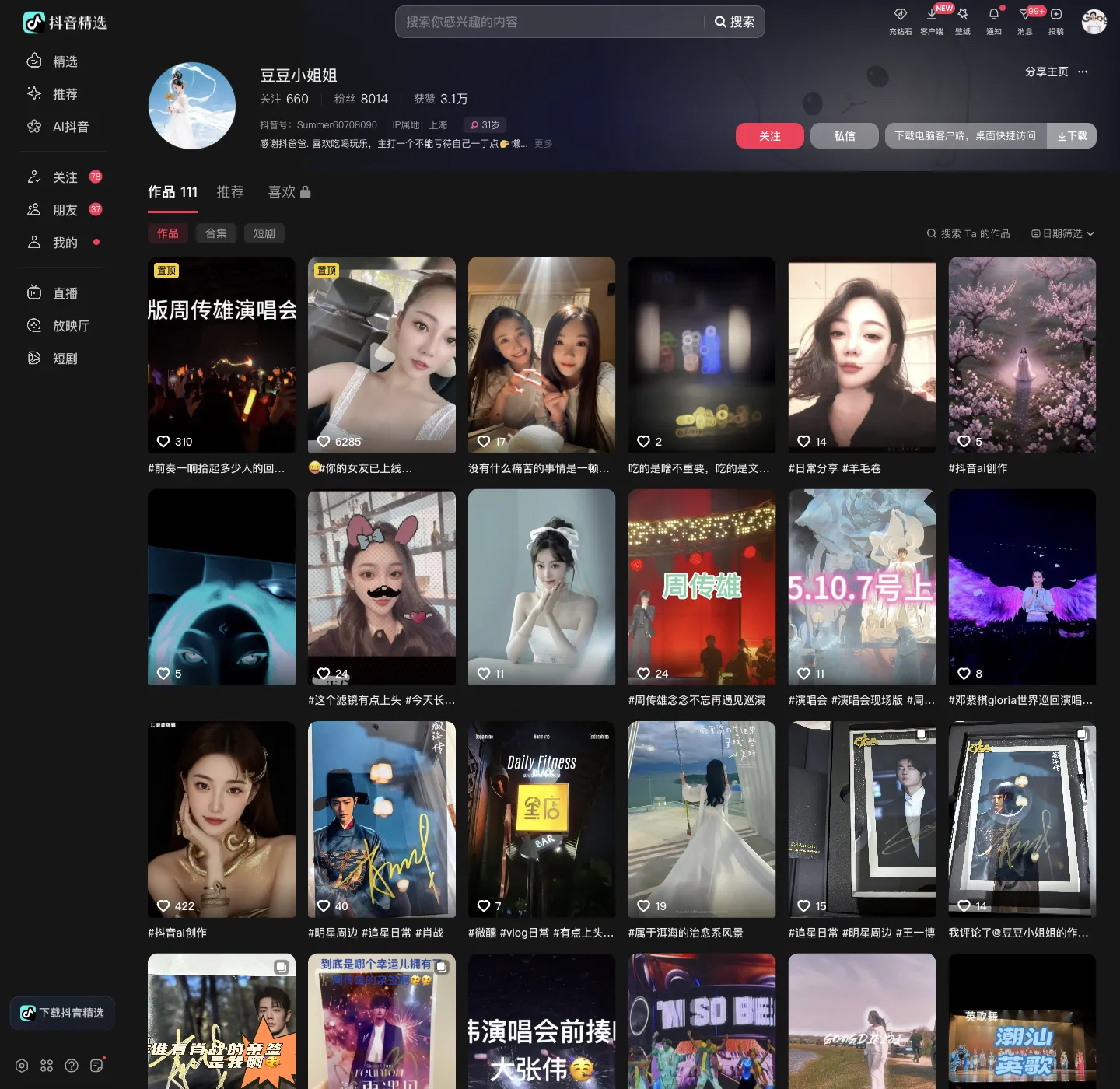This screenshot has width=1120, height=1089.
Task: Select the 短剧 filter pill
Action: pos(264,233)
